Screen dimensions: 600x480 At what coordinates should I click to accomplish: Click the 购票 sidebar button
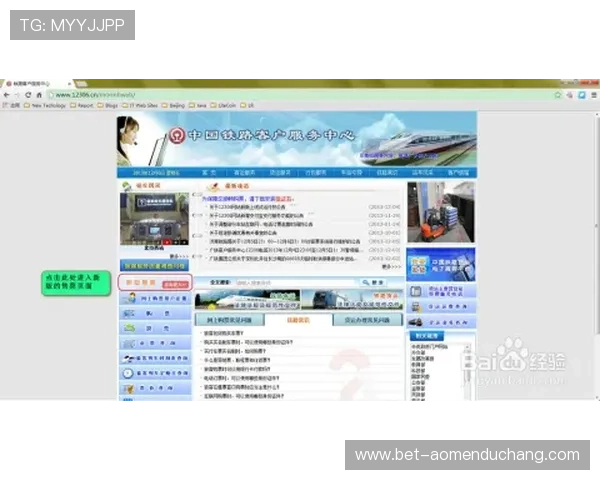(155, 313)
